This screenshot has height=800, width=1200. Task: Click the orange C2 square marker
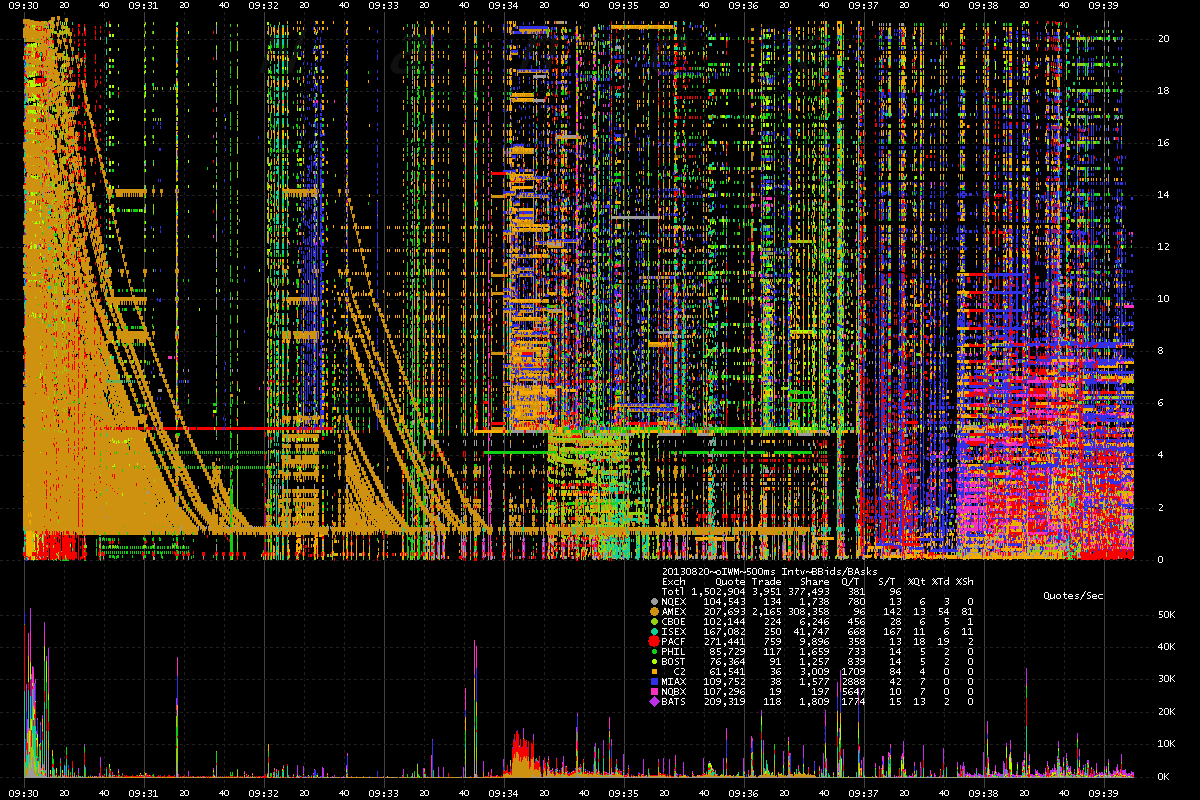[x=654, y=671]
